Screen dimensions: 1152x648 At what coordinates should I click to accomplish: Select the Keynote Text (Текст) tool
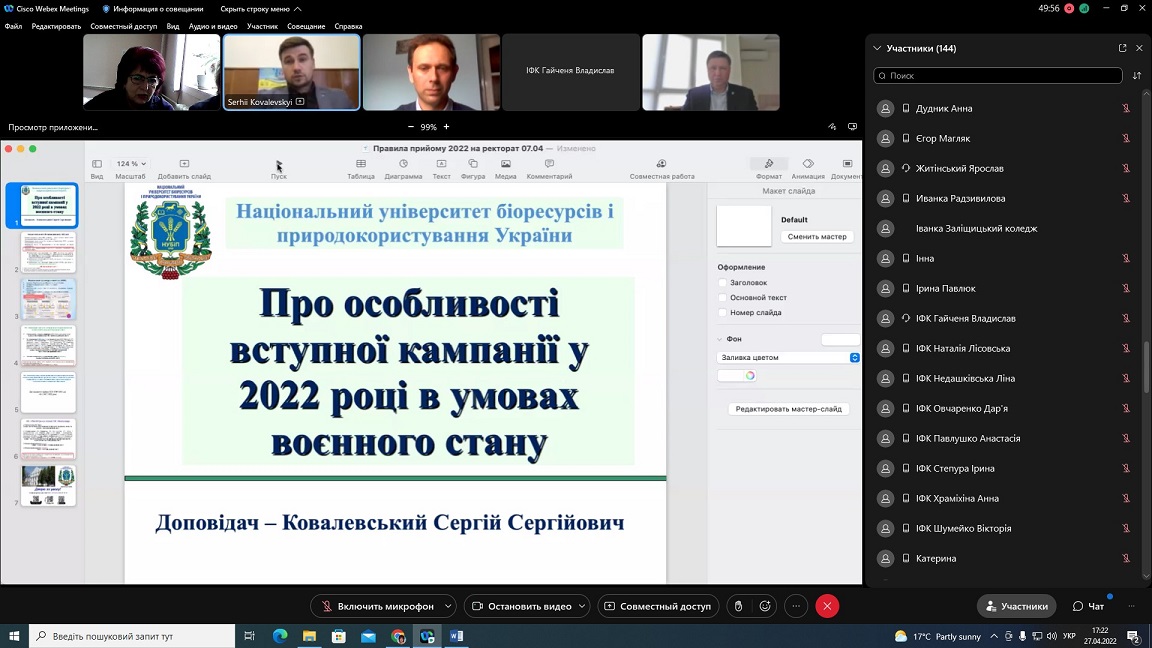click(441, 164)
